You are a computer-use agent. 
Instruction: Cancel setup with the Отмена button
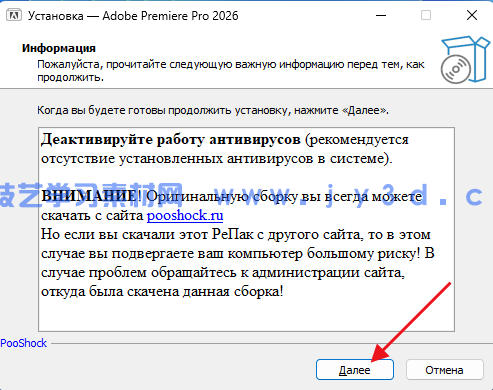coord(444,370)
